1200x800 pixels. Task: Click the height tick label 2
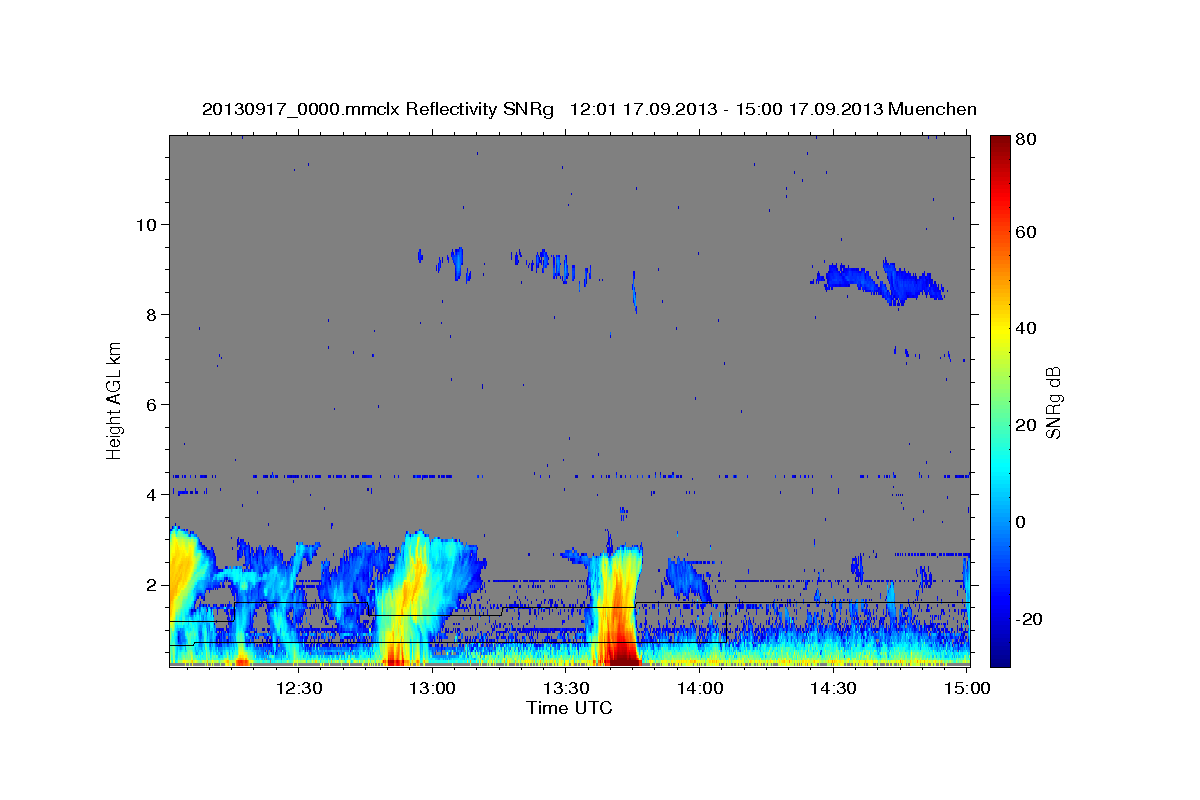click(x=150, y=584)
